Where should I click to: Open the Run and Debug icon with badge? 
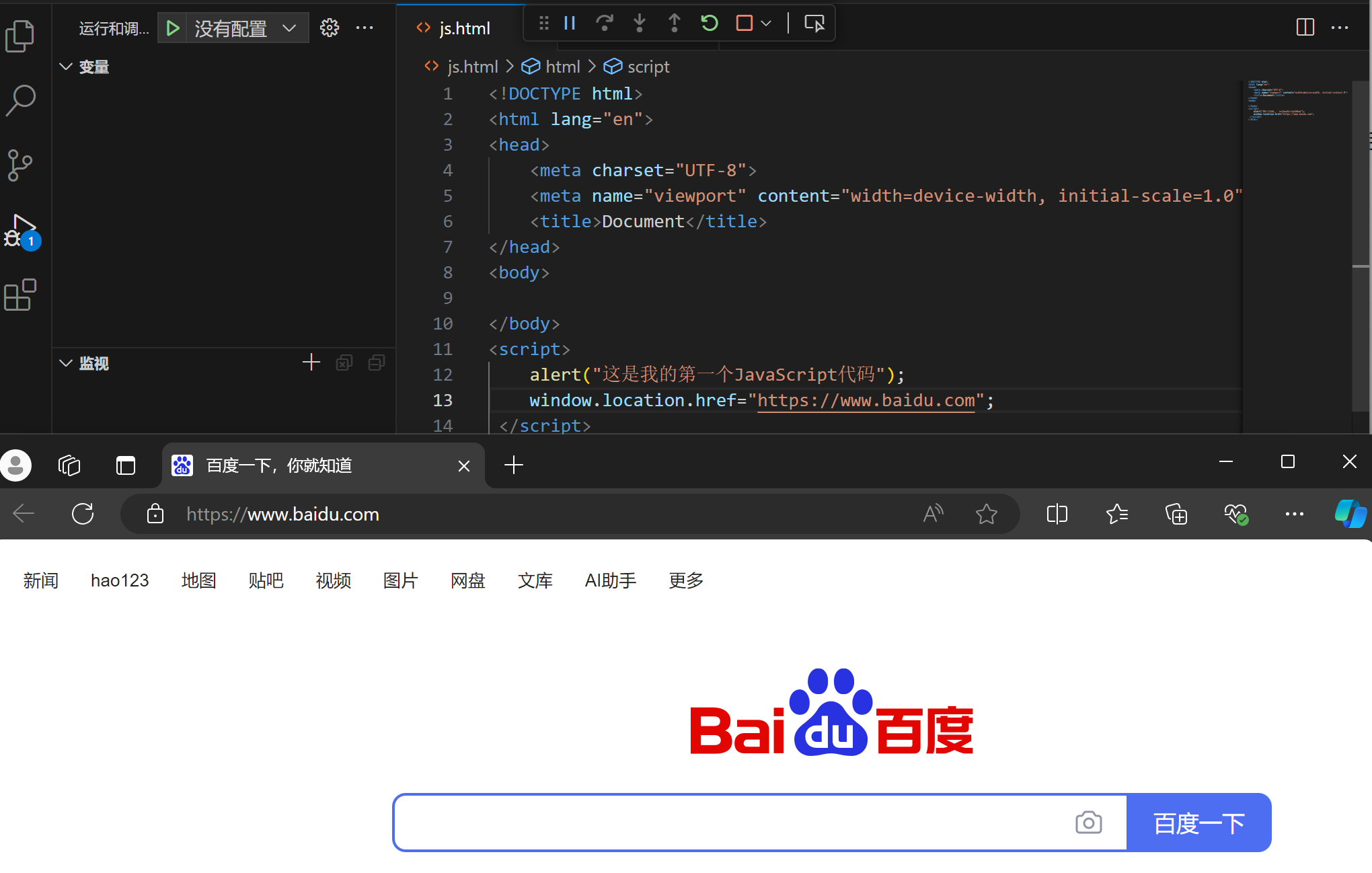22,232
